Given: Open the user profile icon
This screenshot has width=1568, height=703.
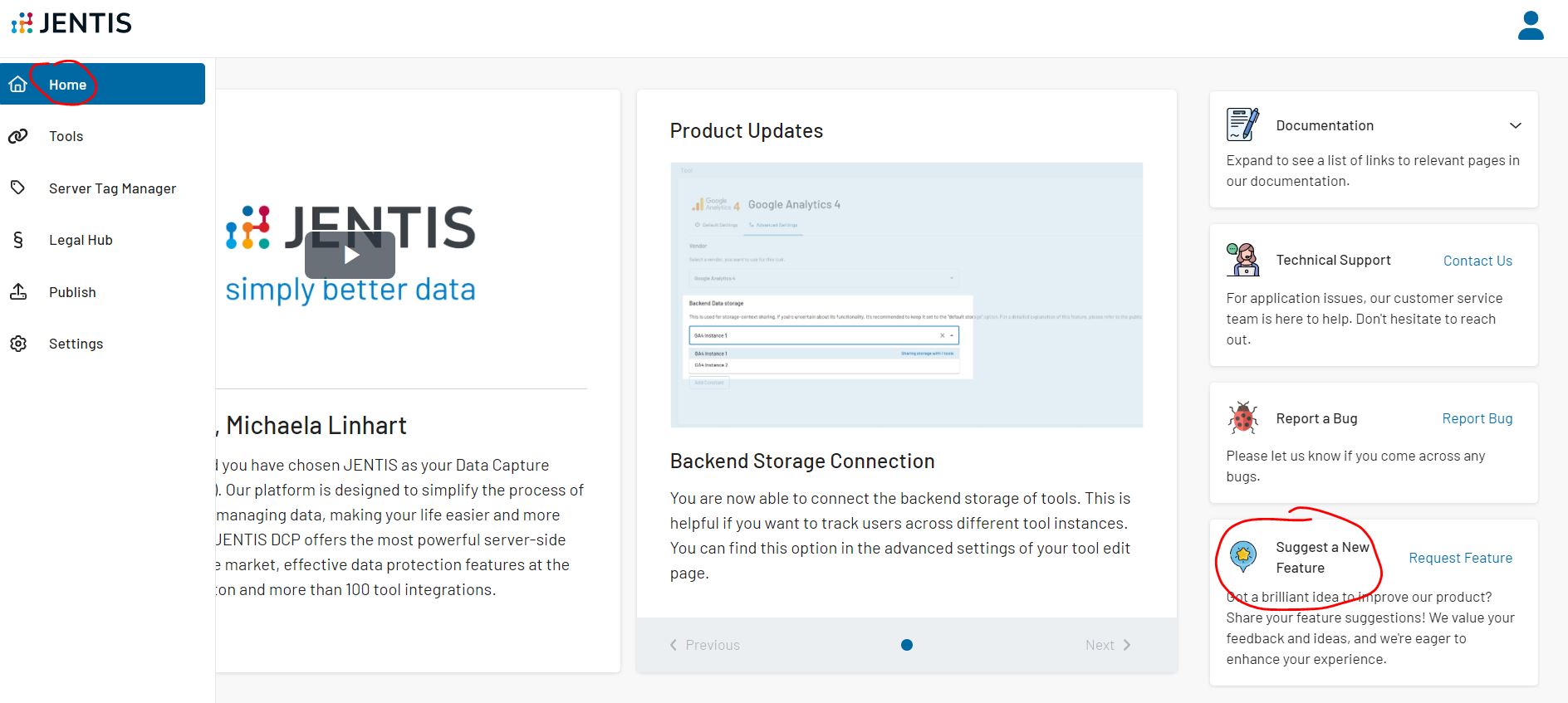Looking at the screenshot, I should 1530,26.
